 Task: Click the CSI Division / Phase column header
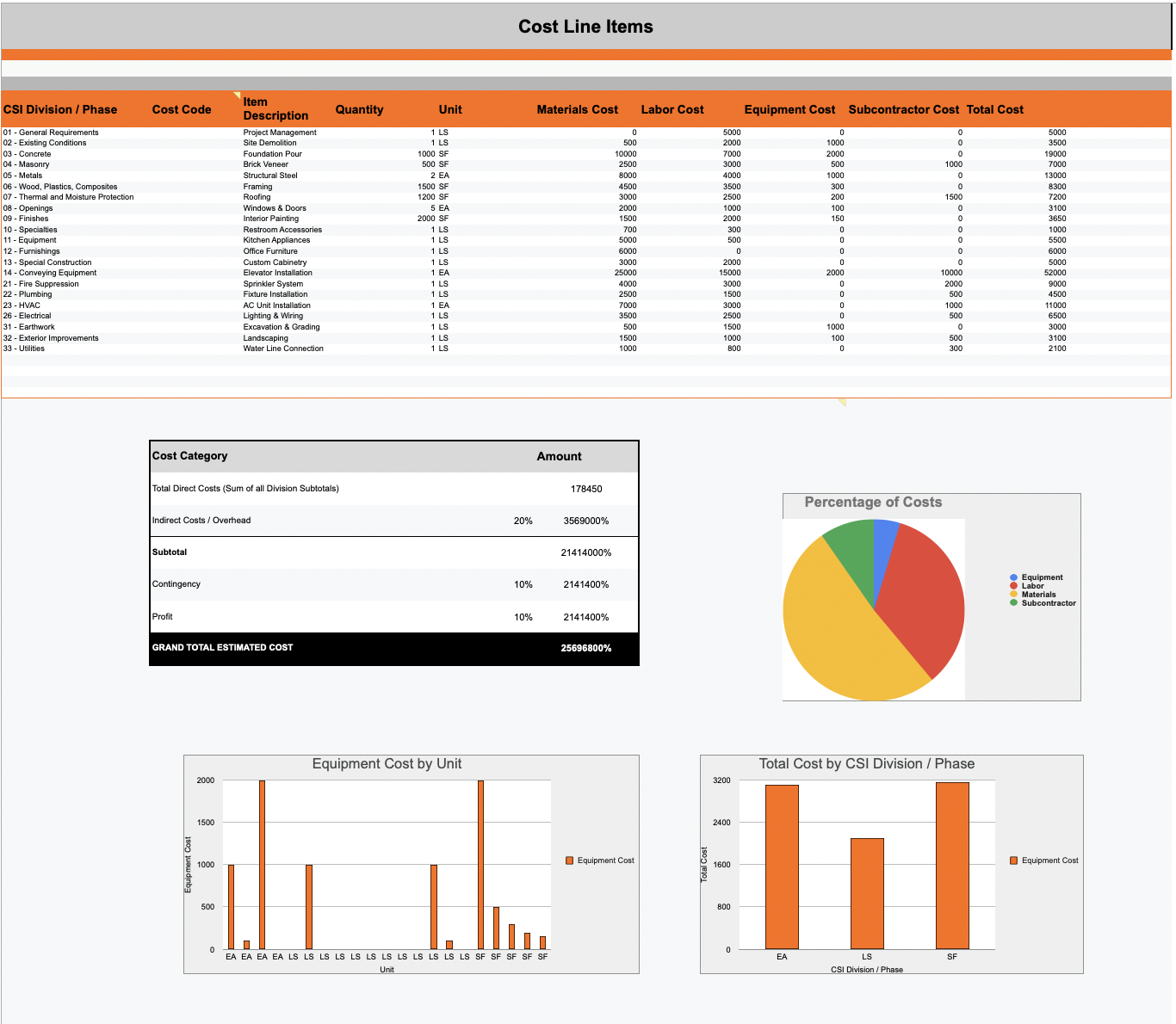[x=60, y=109]
